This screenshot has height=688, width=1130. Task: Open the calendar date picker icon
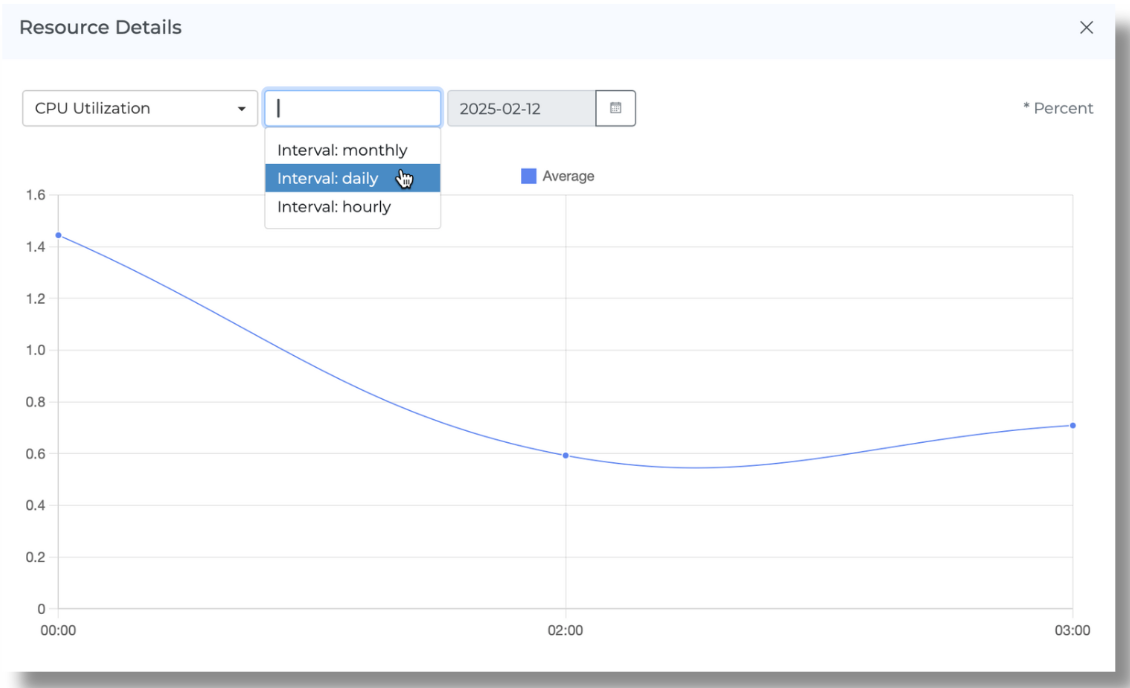[x=615, y=108]
